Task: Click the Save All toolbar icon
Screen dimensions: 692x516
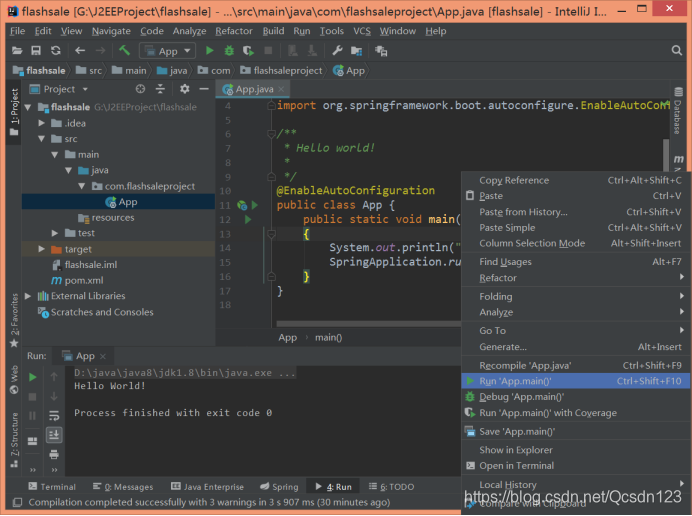Action: pyautogui.click(x=36, y=51)
